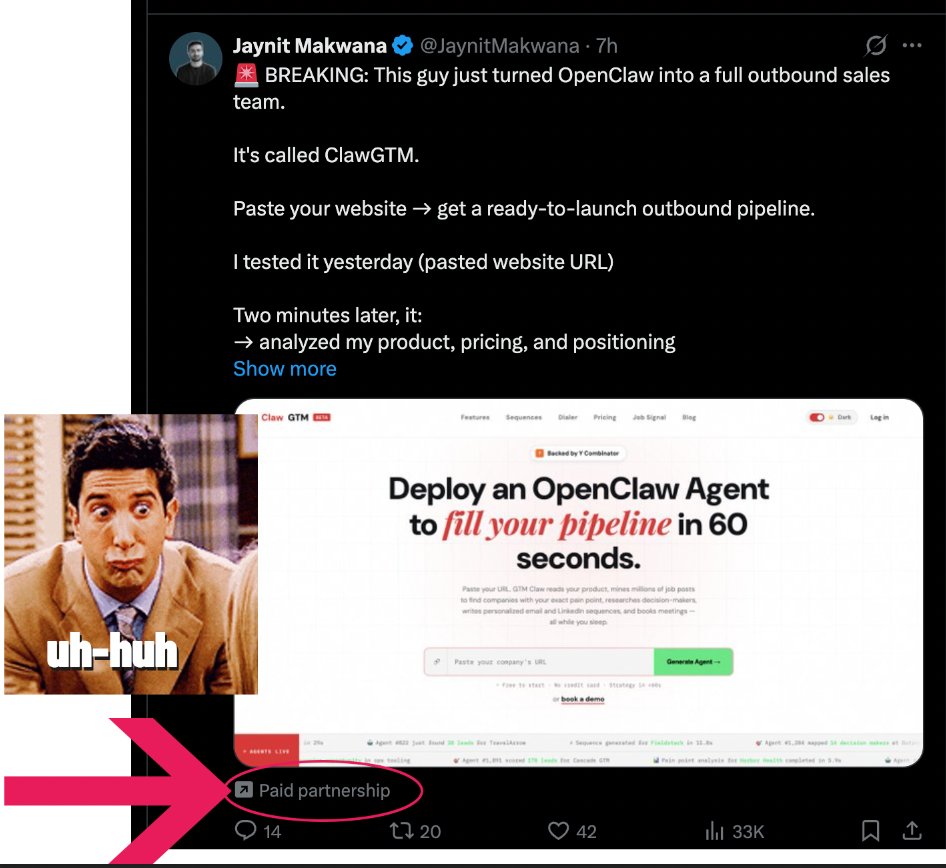Click the Grok explain icon on post
This screenshot has width=946, height=868.
point(875,45)
